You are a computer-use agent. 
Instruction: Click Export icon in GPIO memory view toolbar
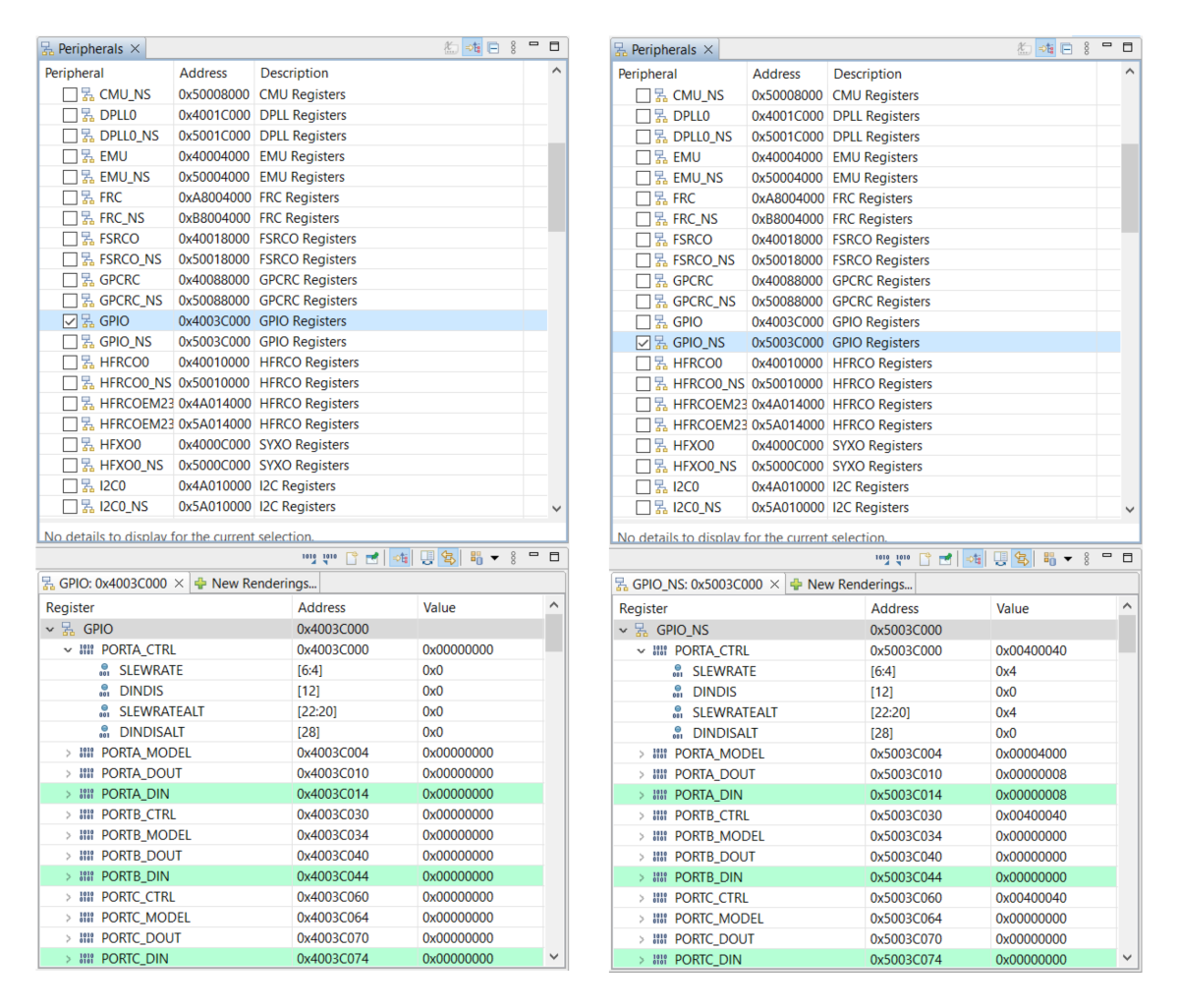330,558
